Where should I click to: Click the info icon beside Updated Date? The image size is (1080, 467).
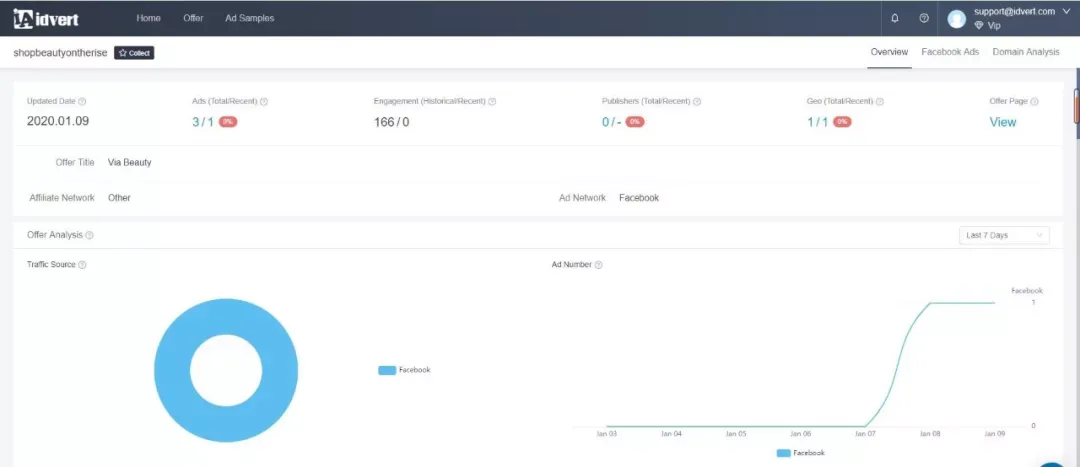83,101
